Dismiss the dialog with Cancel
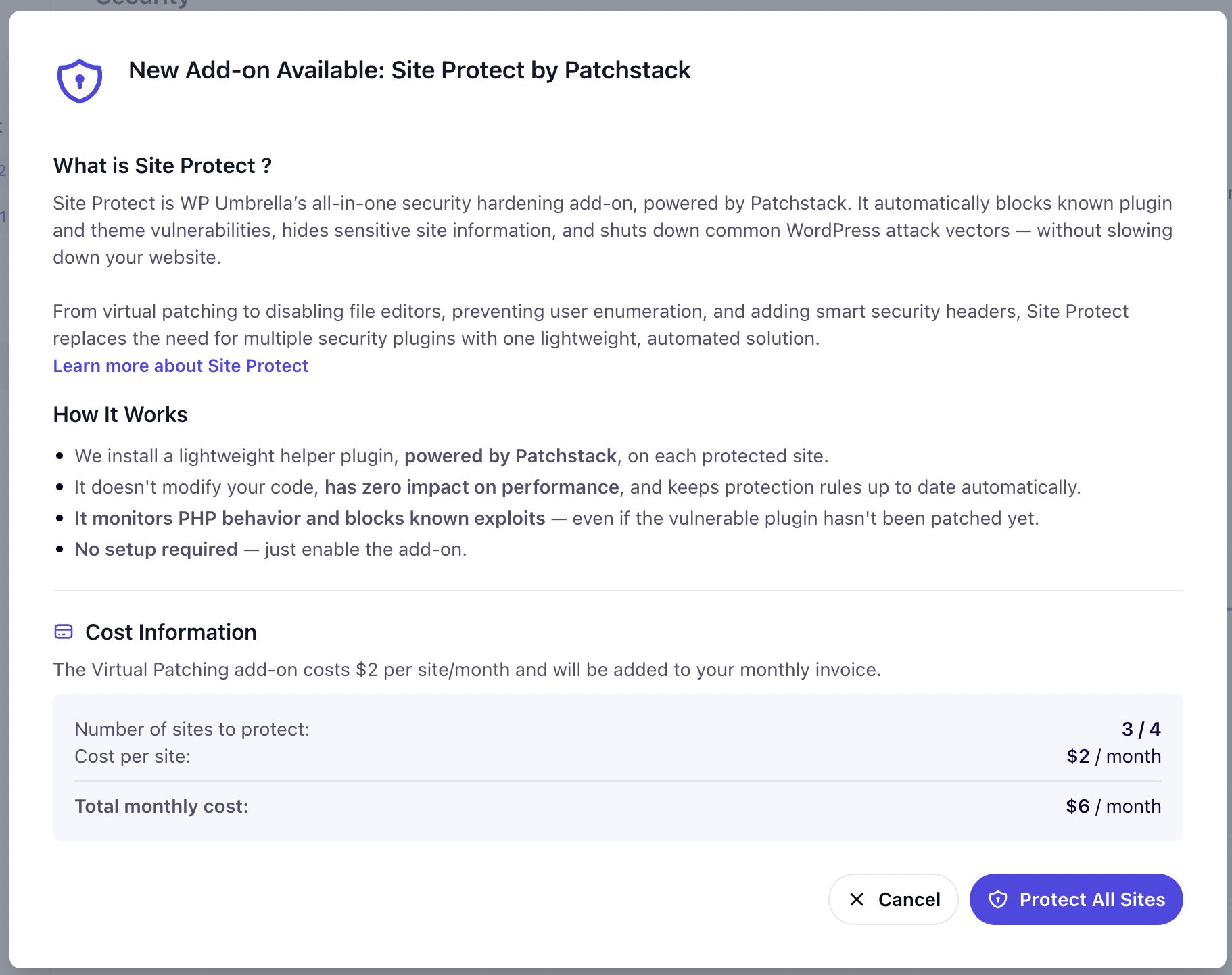The height and width of the screenshot is (975, 1232). (893, 899)
